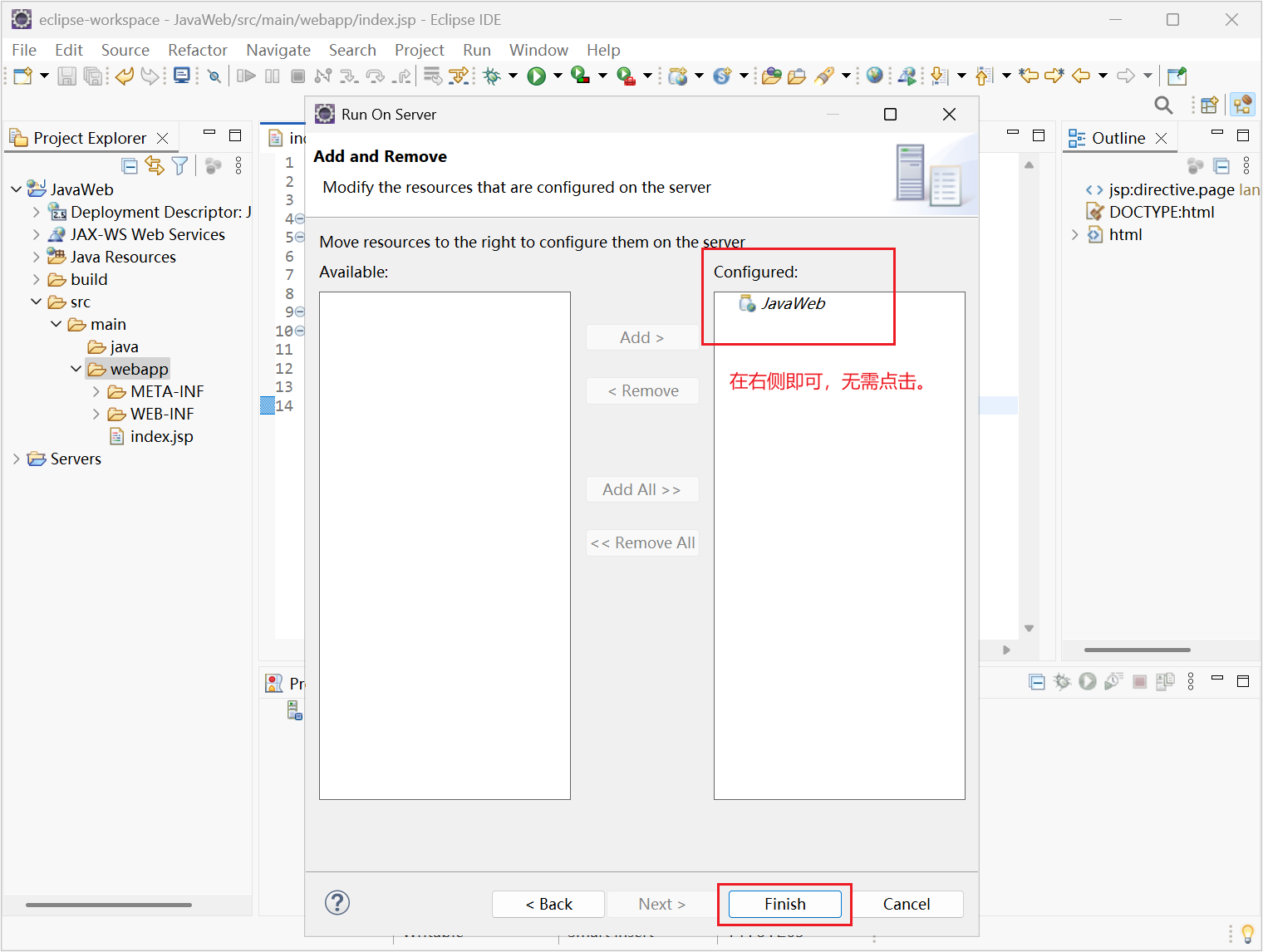Click the < Back button

pyautogui.click(x=548, y=904)
